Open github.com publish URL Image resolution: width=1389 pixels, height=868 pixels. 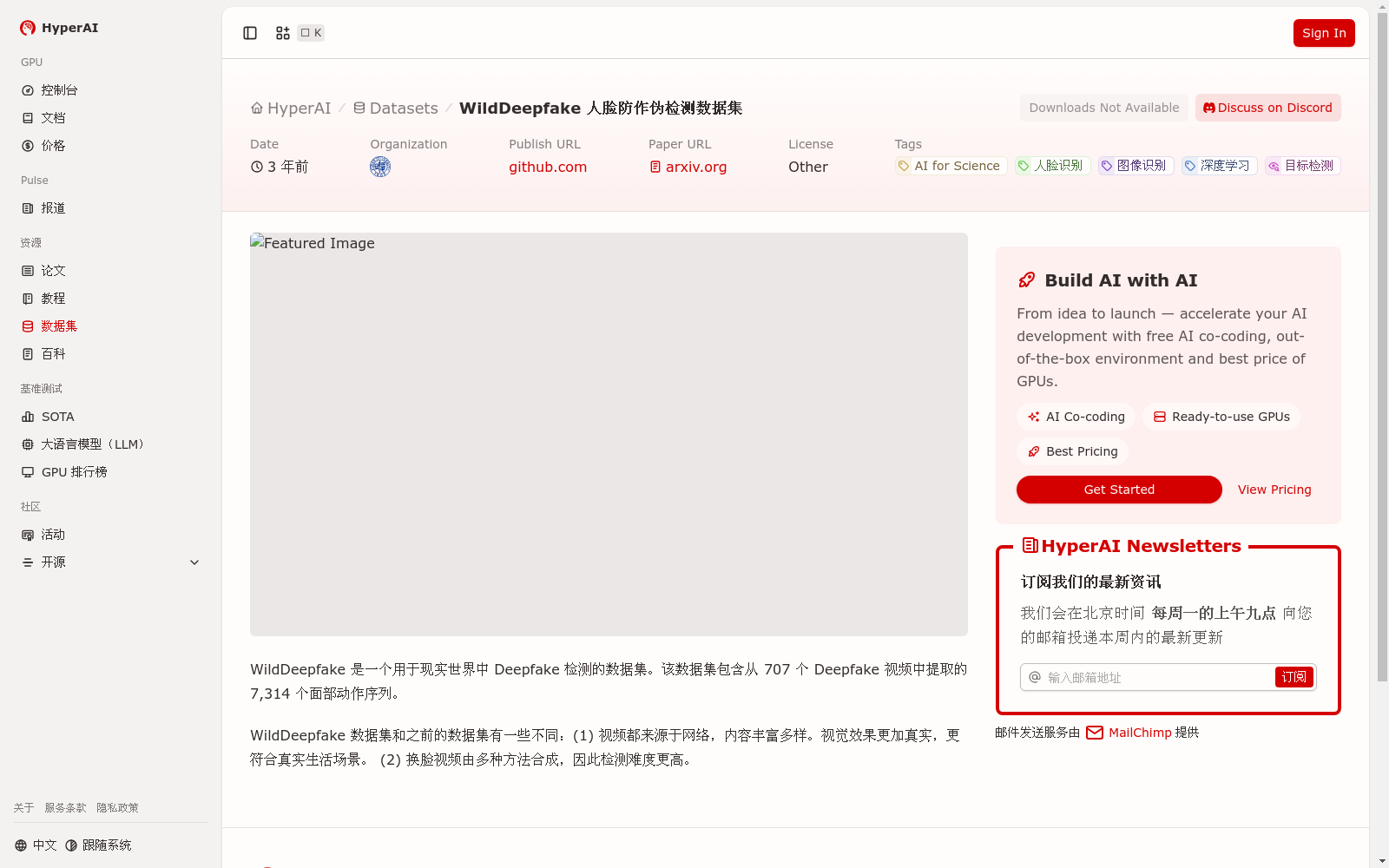(x=548, y=167)
